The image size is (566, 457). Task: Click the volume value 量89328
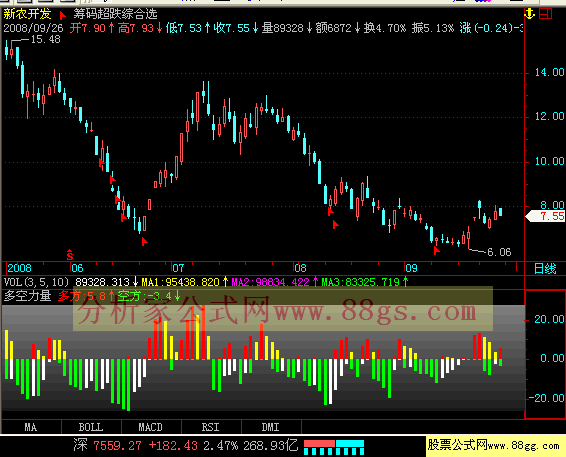[283, 28]
